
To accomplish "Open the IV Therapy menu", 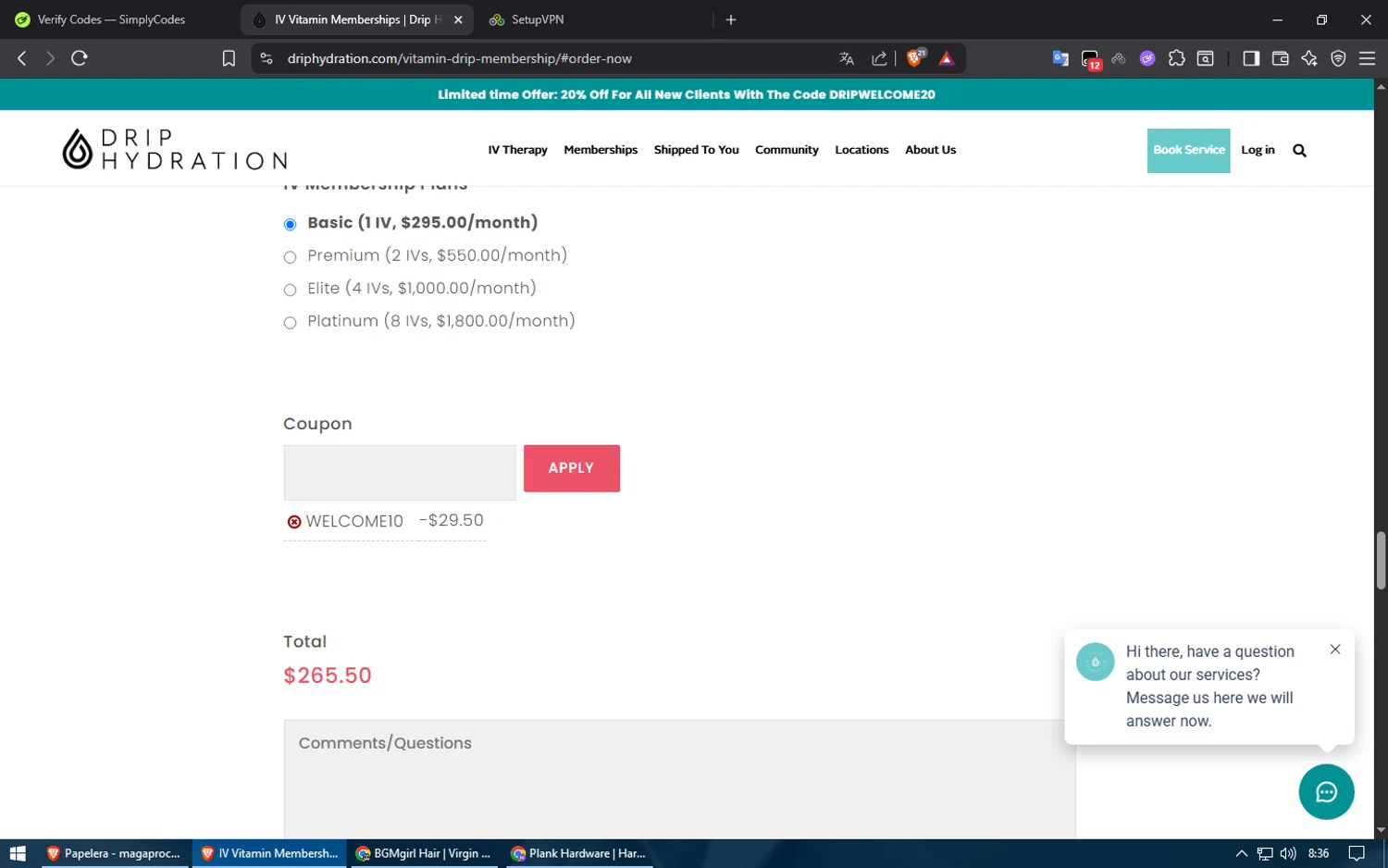I will (517, 150).
